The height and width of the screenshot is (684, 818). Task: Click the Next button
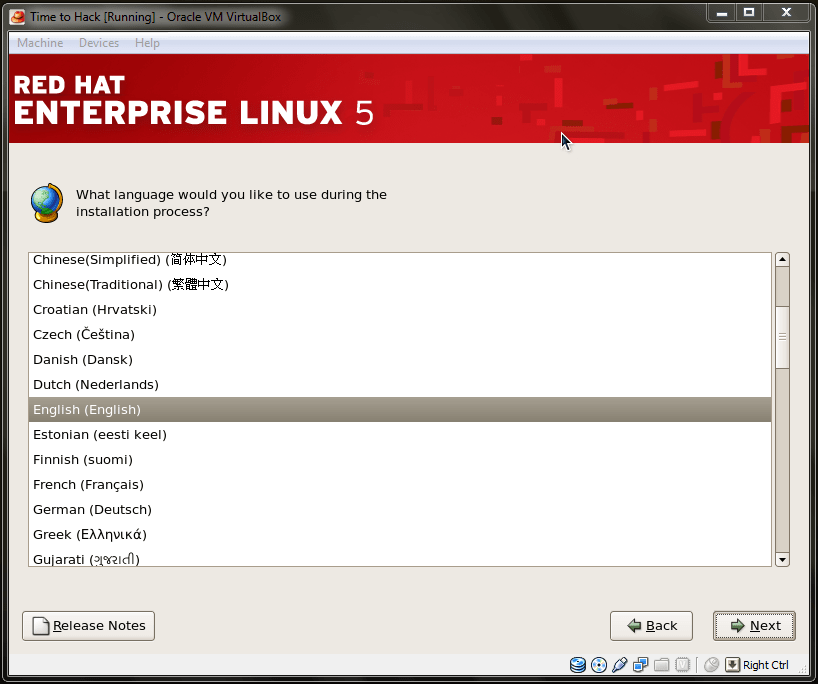[x=754, y=626]
